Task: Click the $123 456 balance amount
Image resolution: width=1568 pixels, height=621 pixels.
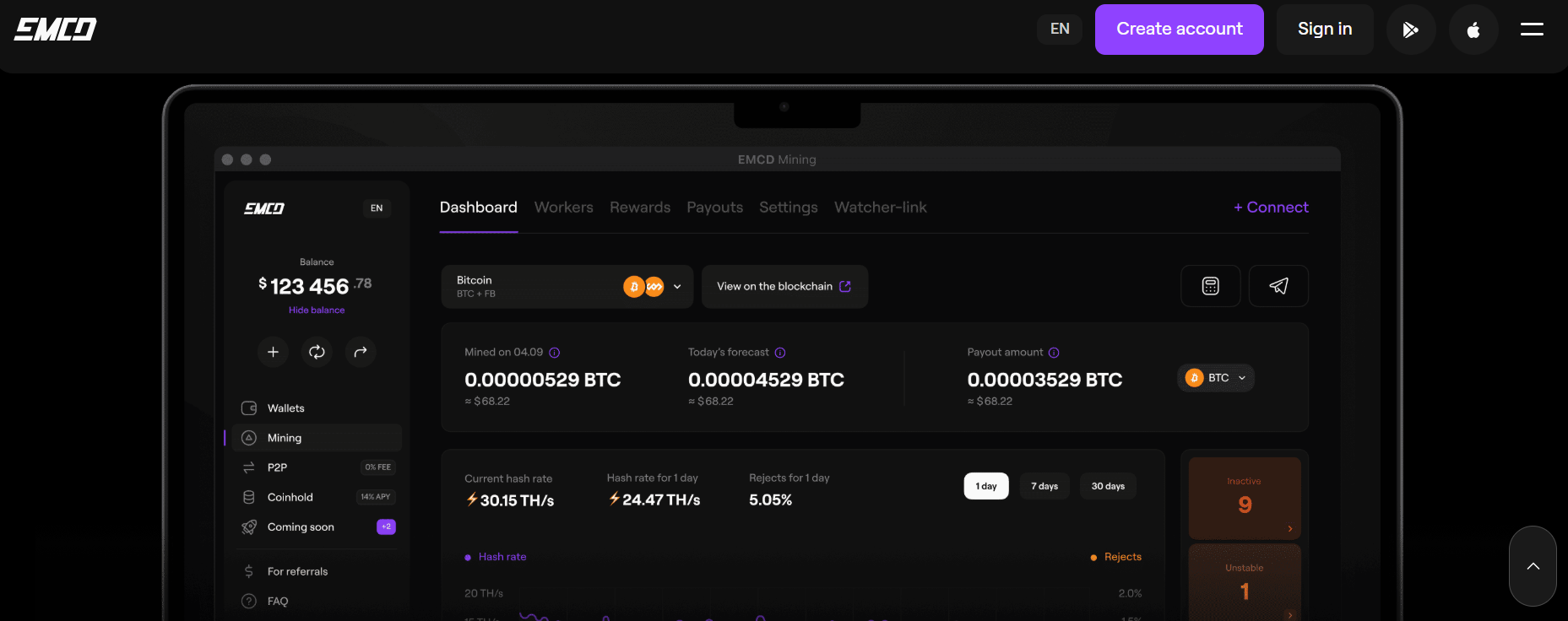Action: coord(315,286)
